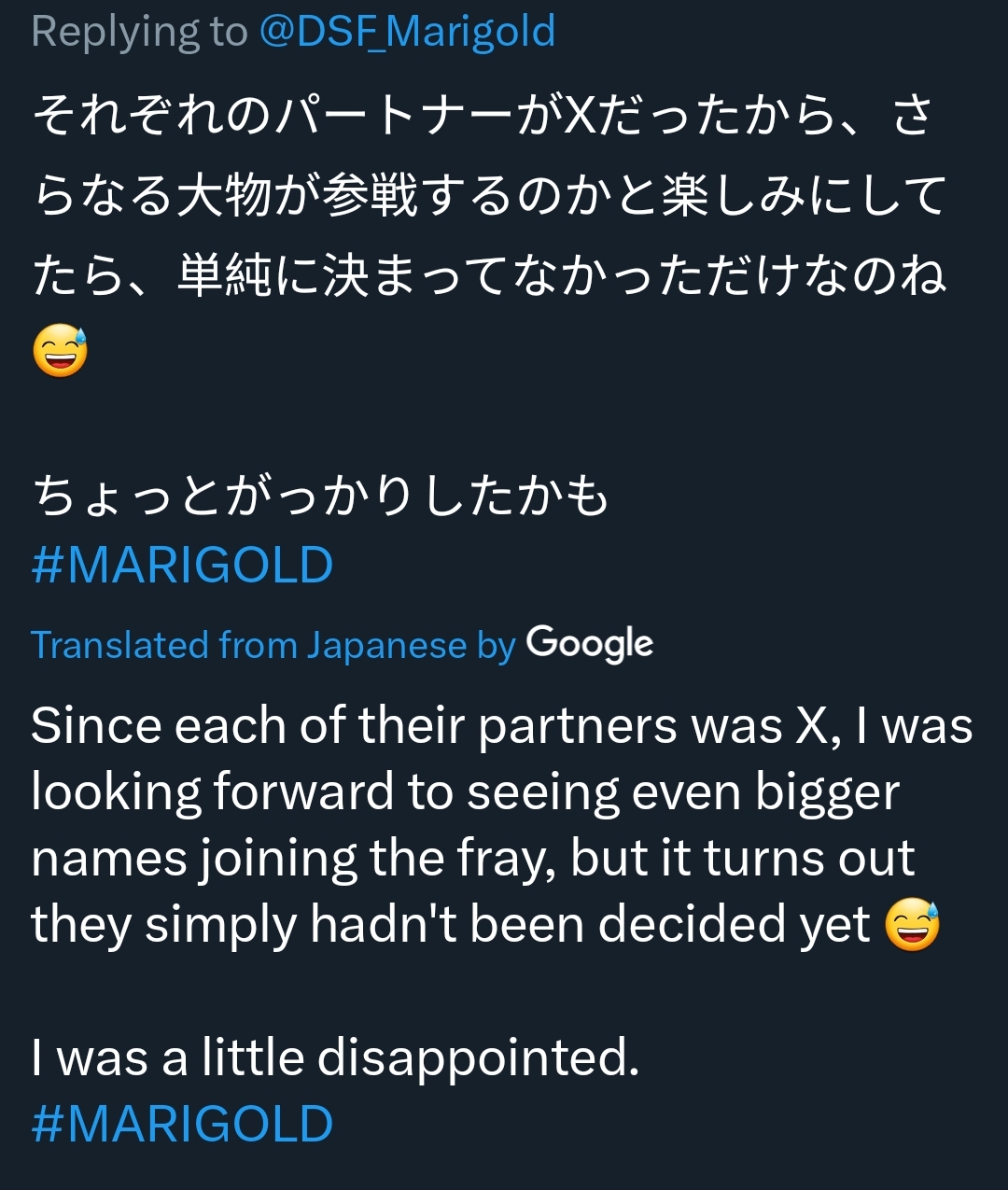Tap the sentence 'I was a little disappointed.'
The width and height of the screenshot is (1008, 1190).
pyautogui.click(x=335, y=1057)
